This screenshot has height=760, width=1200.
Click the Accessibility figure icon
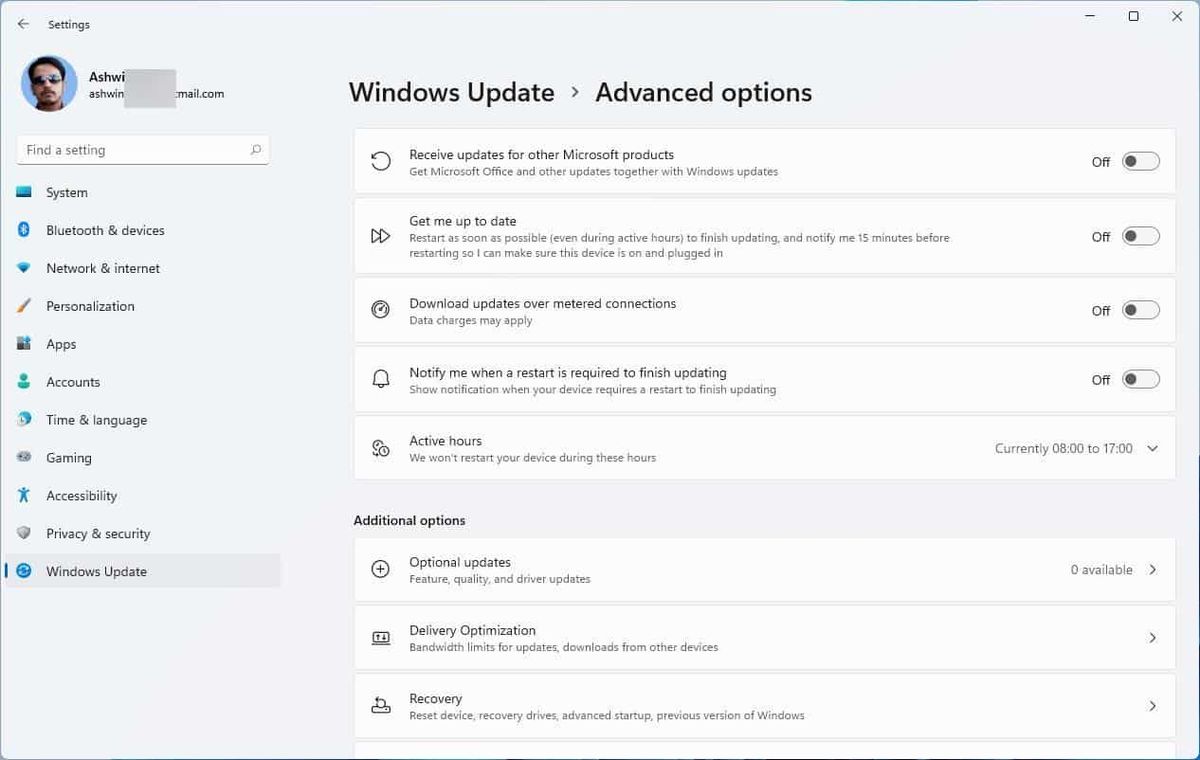point(24,496)
